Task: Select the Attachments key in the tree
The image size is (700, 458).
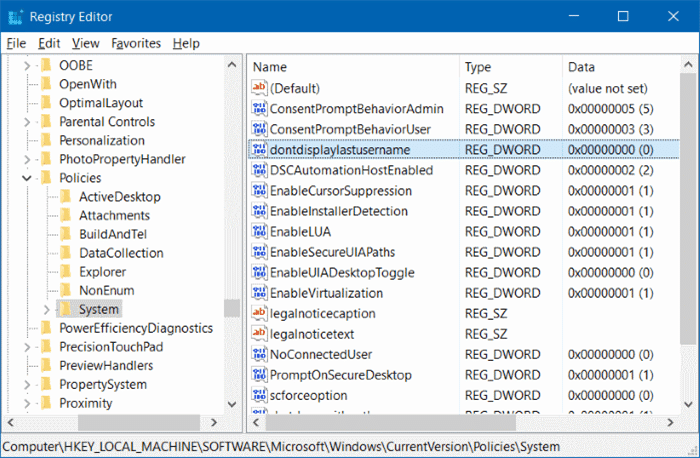Action: (114, 215)
